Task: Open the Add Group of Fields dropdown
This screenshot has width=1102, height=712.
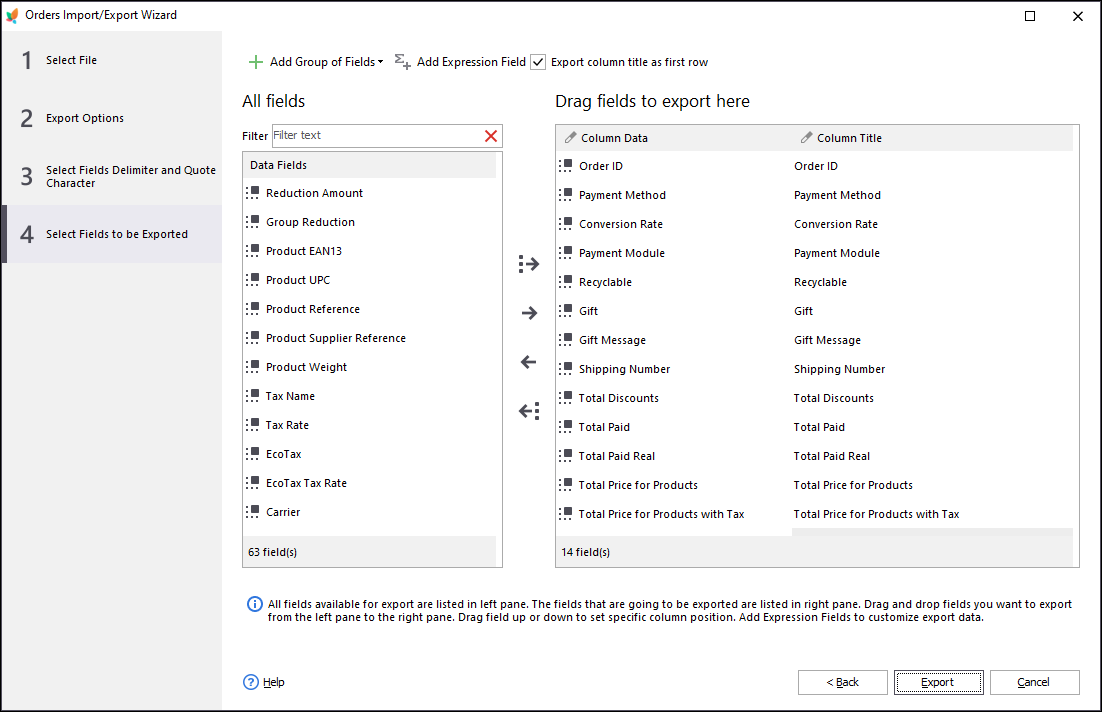Action: [x=327, y=62]
